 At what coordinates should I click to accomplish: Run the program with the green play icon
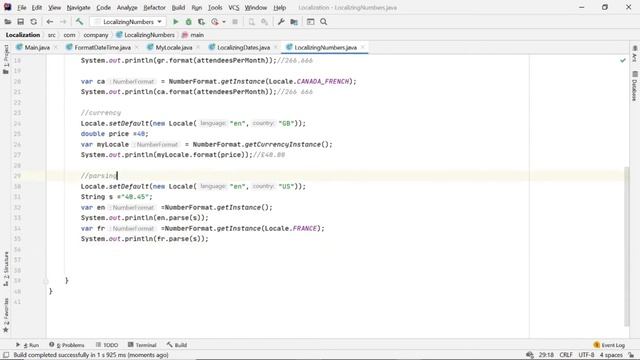coord(176,22)
